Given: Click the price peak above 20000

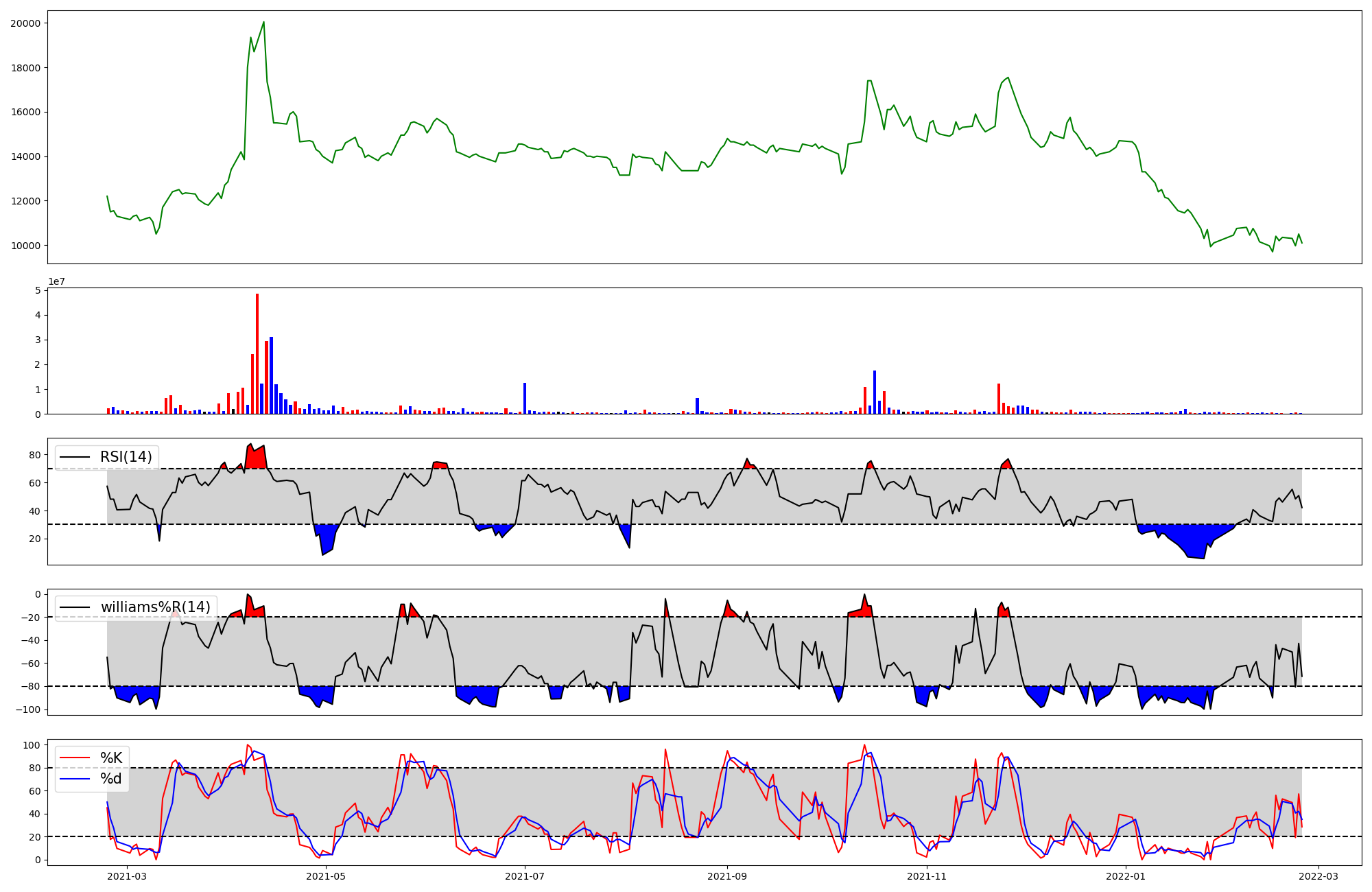Looking at the screenshot, I should (x=263, y=23).
